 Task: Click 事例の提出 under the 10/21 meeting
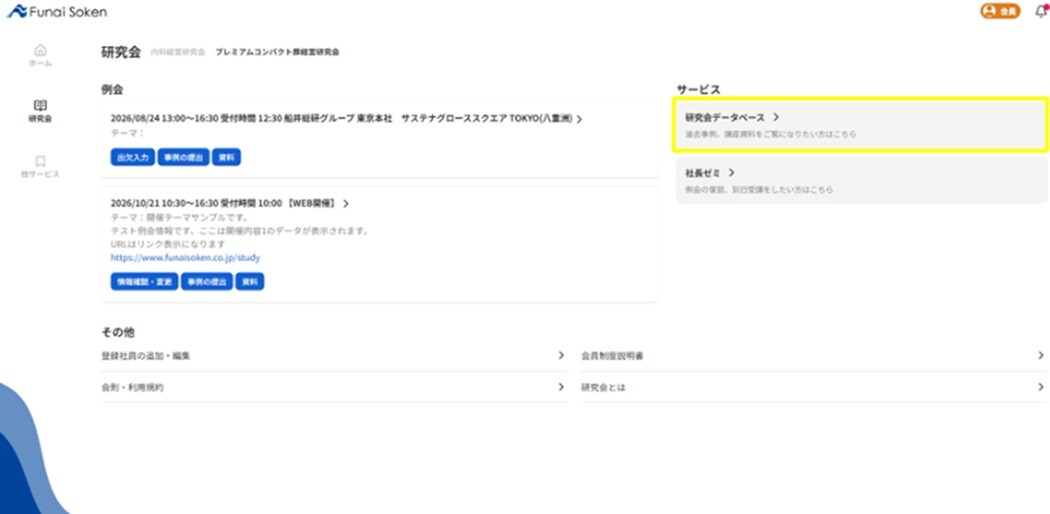pos(207,282)
